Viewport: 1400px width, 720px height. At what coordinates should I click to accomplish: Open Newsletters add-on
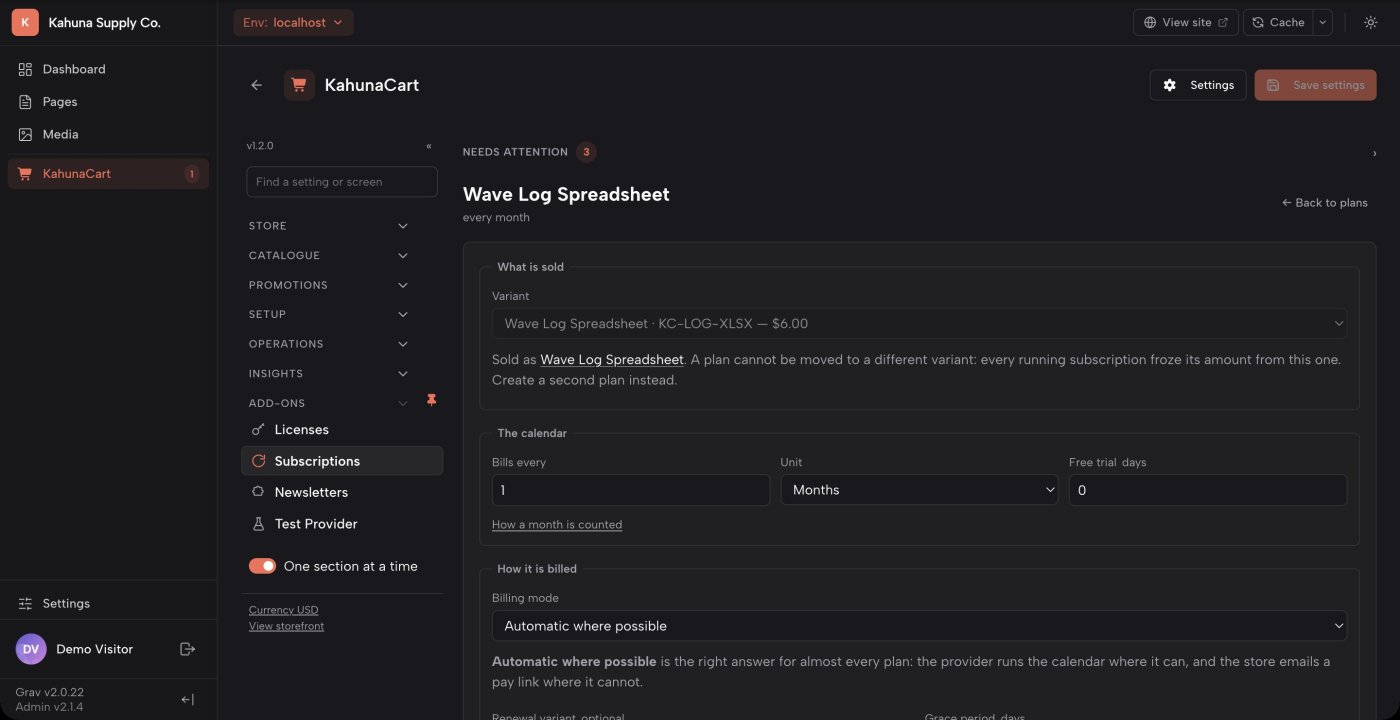pos(342,492)
